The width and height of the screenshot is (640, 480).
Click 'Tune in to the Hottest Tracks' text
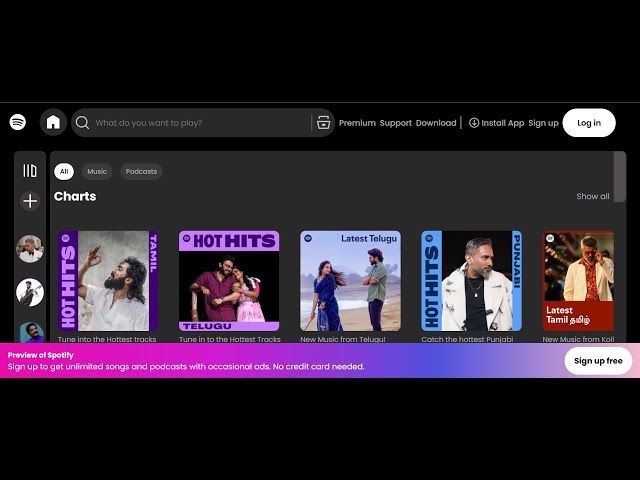(x=230, y=339)
